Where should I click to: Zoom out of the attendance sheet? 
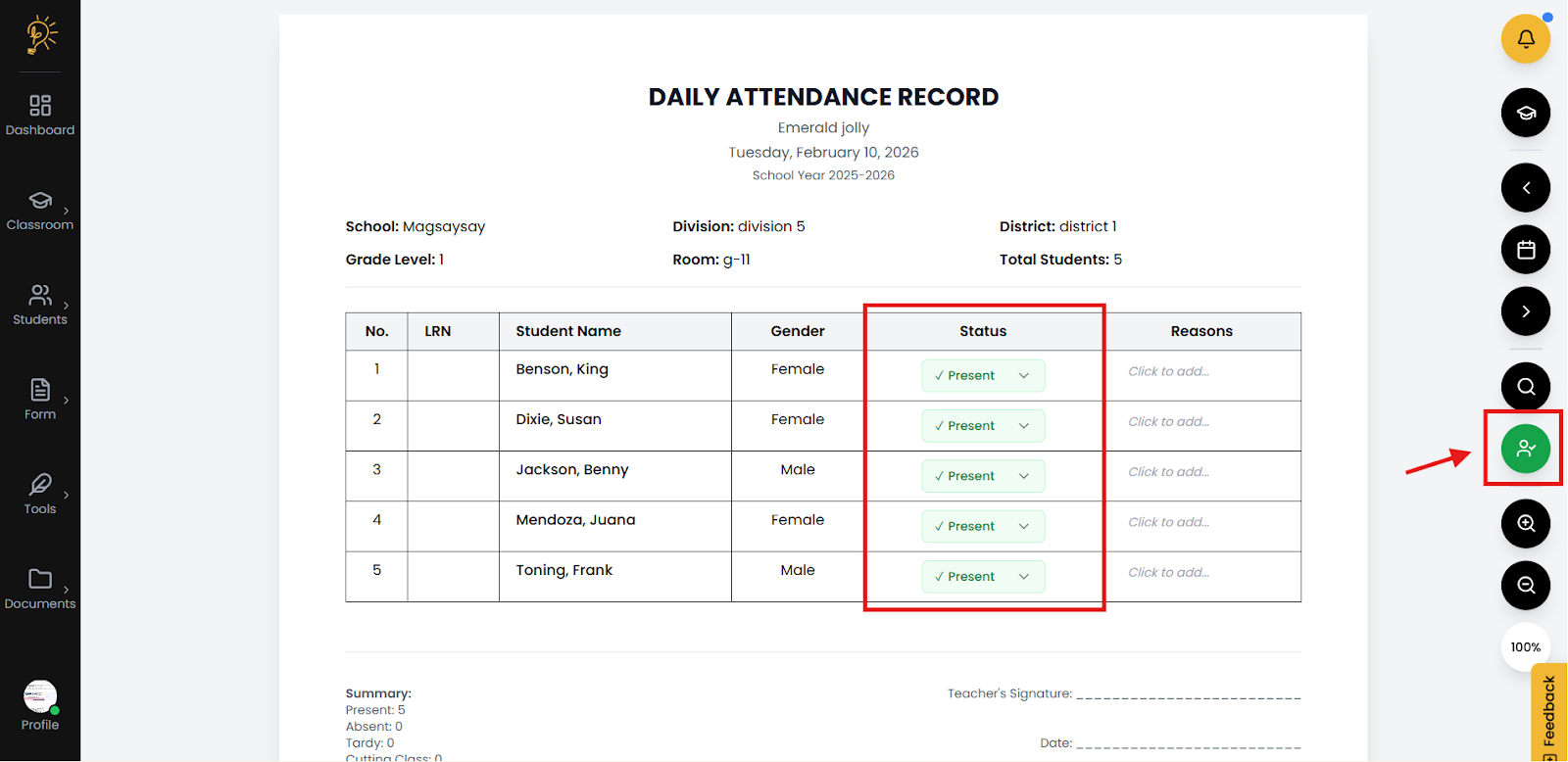[x=1526, y=586]
